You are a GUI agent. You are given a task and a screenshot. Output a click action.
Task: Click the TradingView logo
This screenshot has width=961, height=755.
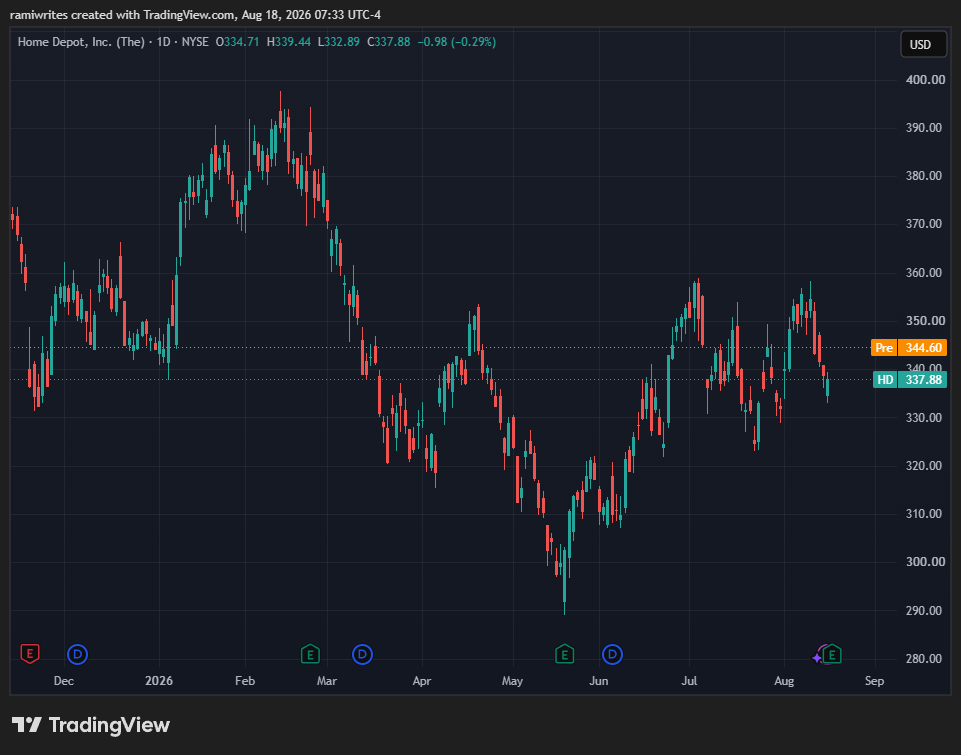tap(27, 725)
